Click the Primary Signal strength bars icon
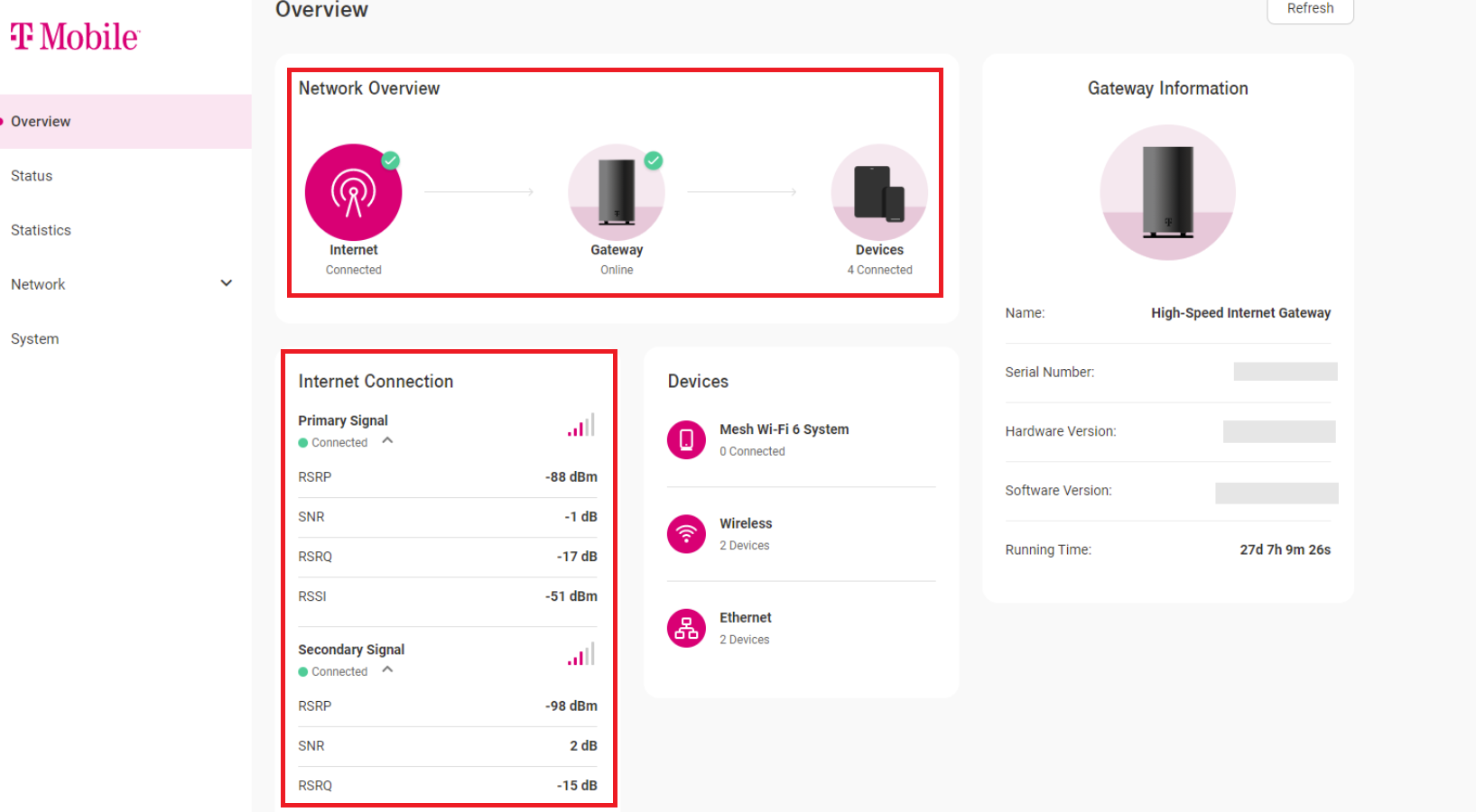The height and width of the screenshot is (812, 1476). click(580, 424)
